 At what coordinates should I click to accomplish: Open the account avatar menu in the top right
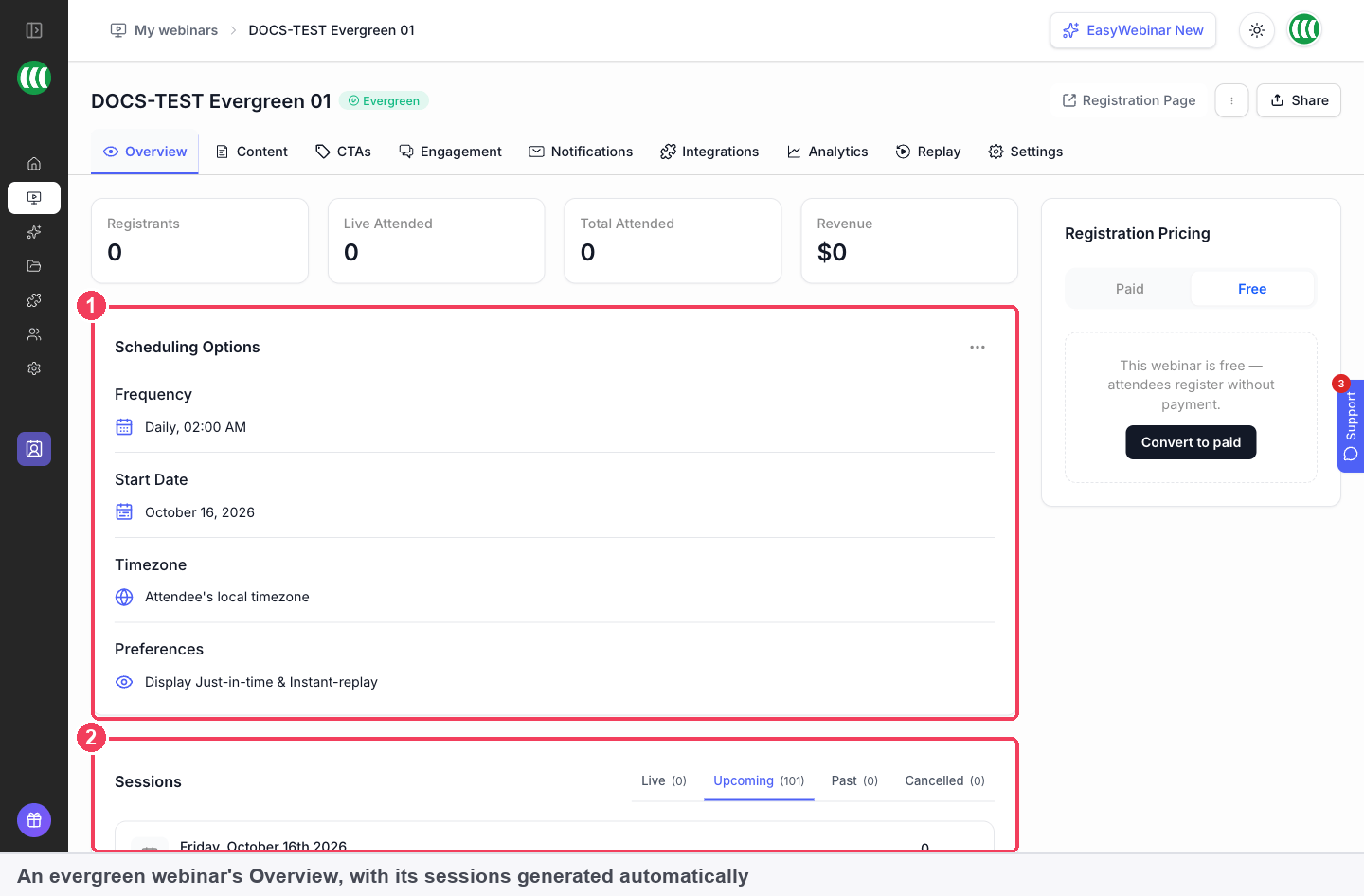pos(1305,30)
